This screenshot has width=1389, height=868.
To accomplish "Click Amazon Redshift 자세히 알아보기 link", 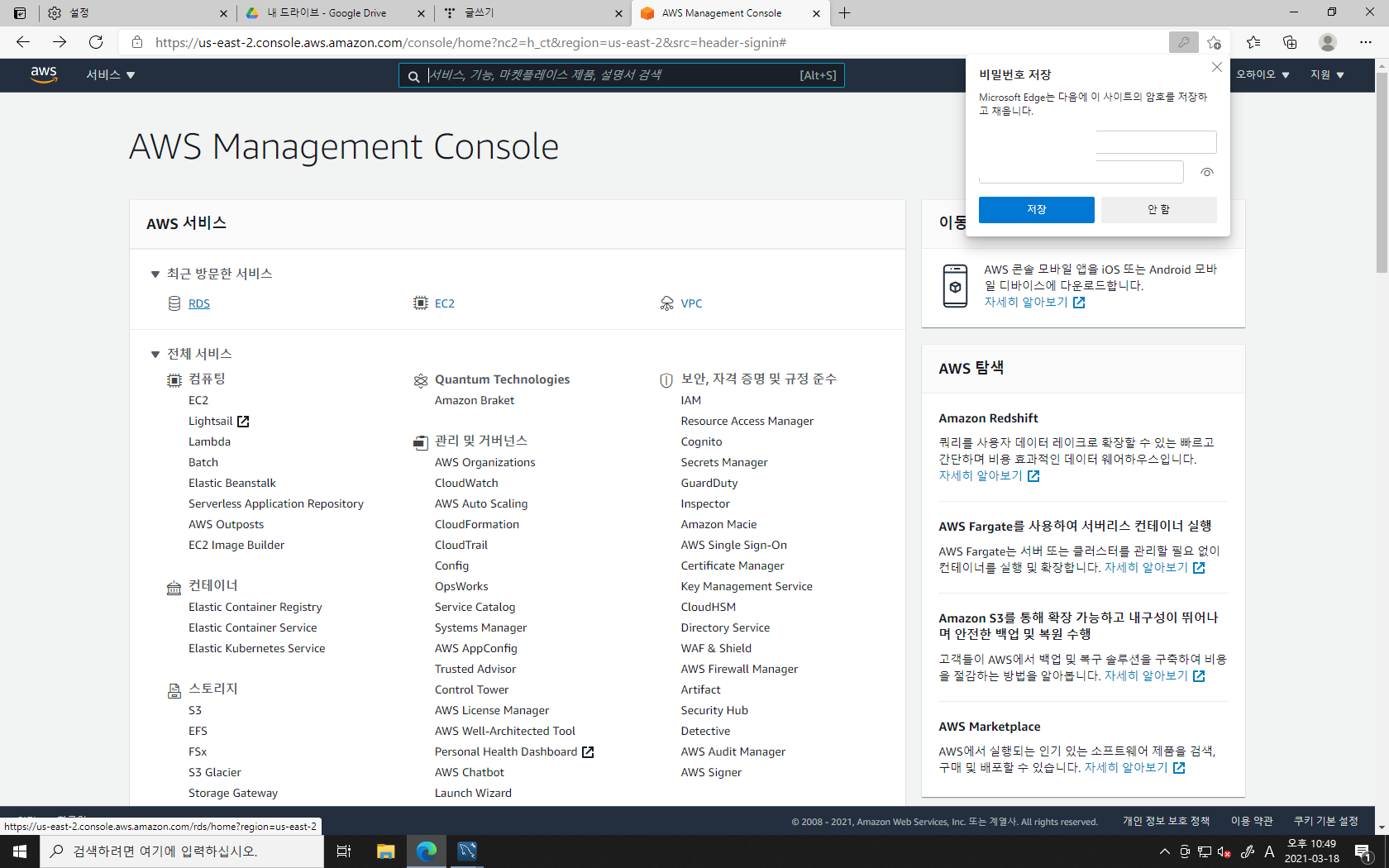I will click(989, 476).
